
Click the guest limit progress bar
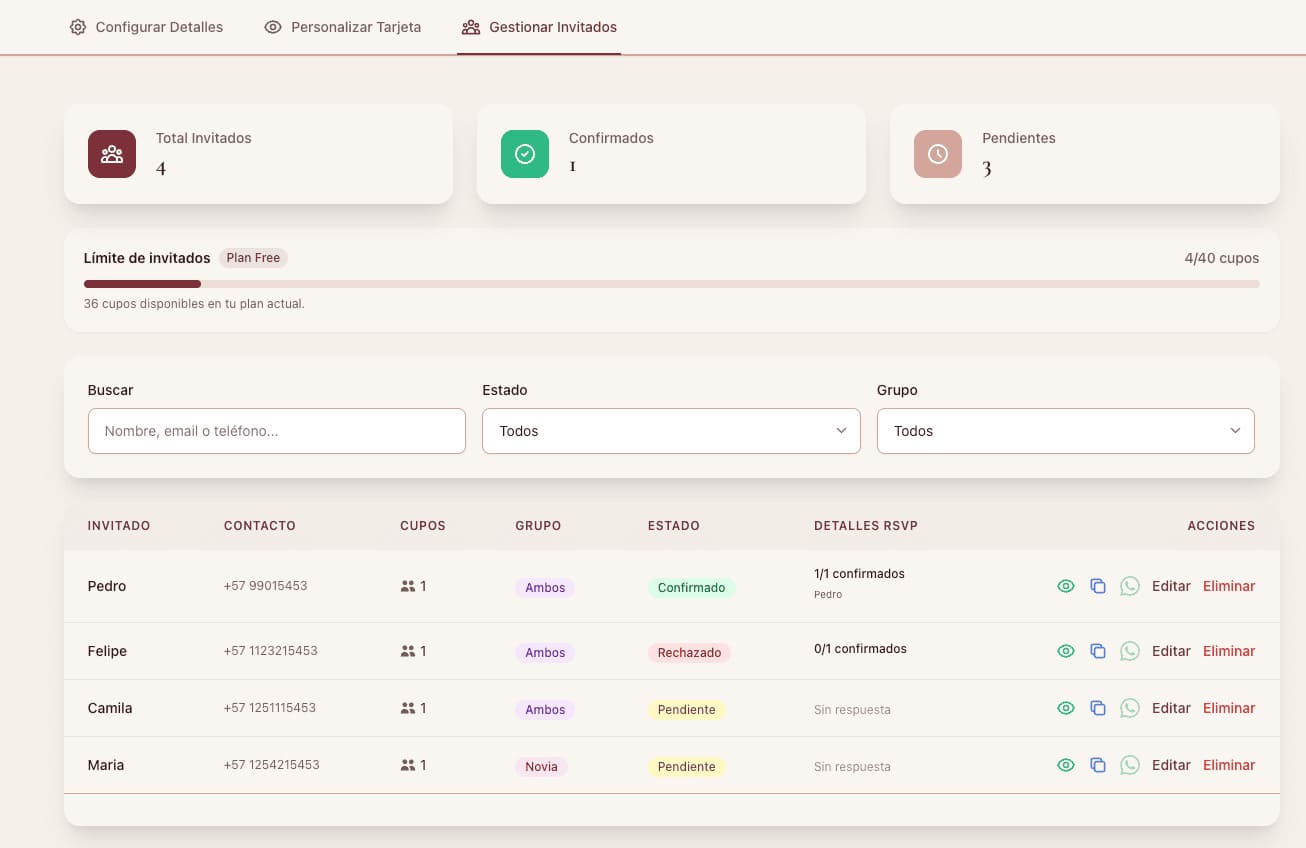(671, 284)
